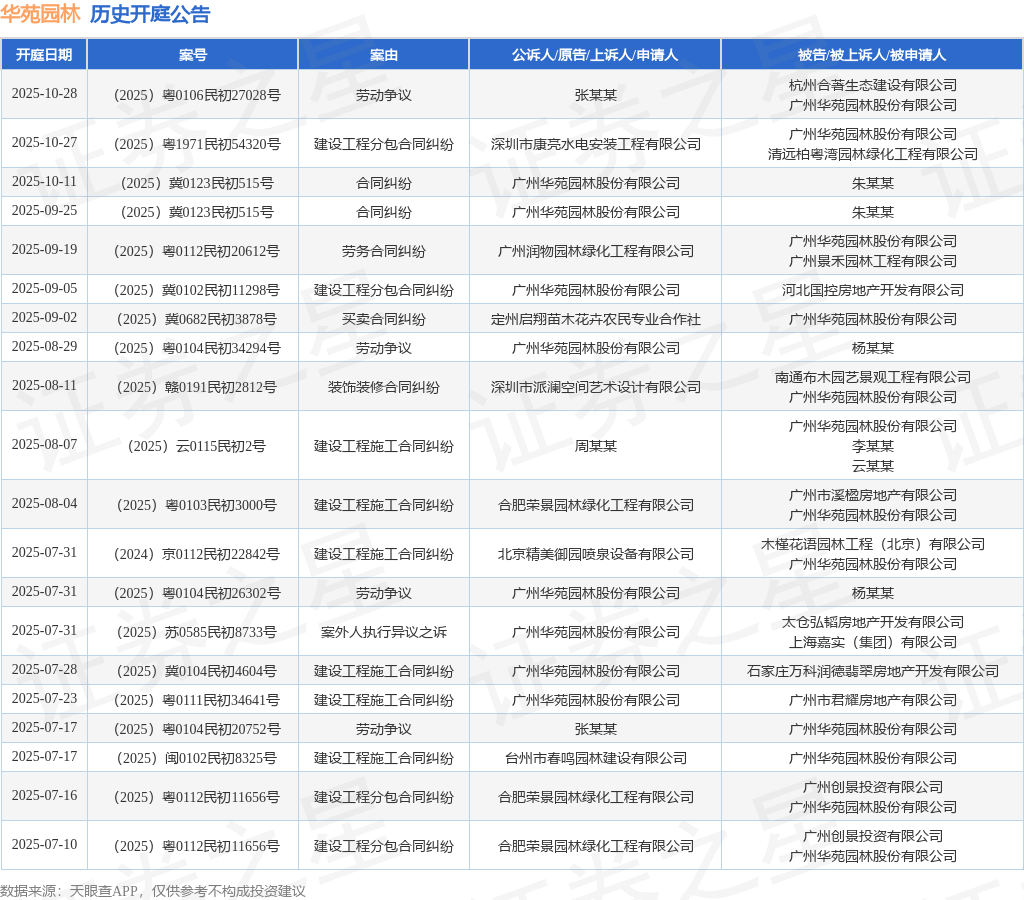The height and width of the screenshot is (900, 1024).
Task: Select the 被告/被上诉人/被申请人 column header
Action: pos(872,54)
